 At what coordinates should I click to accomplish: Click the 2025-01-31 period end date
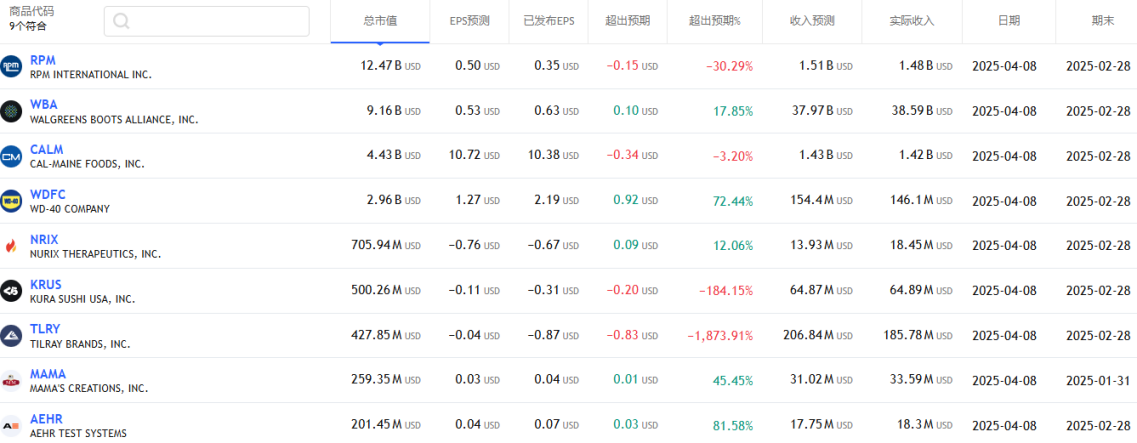coord(1098,380)
